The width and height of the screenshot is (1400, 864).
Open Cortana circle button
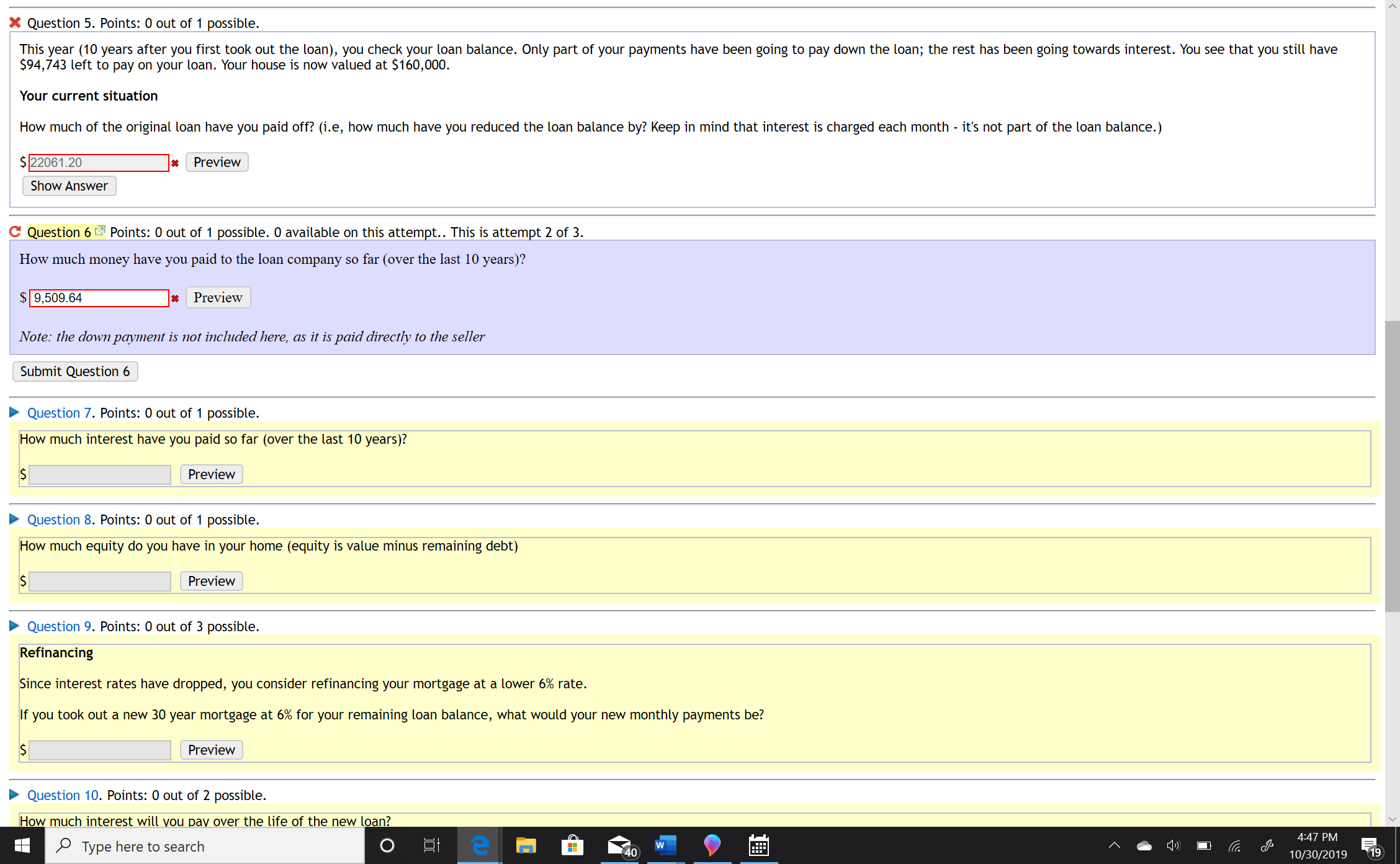pos(387,845)
